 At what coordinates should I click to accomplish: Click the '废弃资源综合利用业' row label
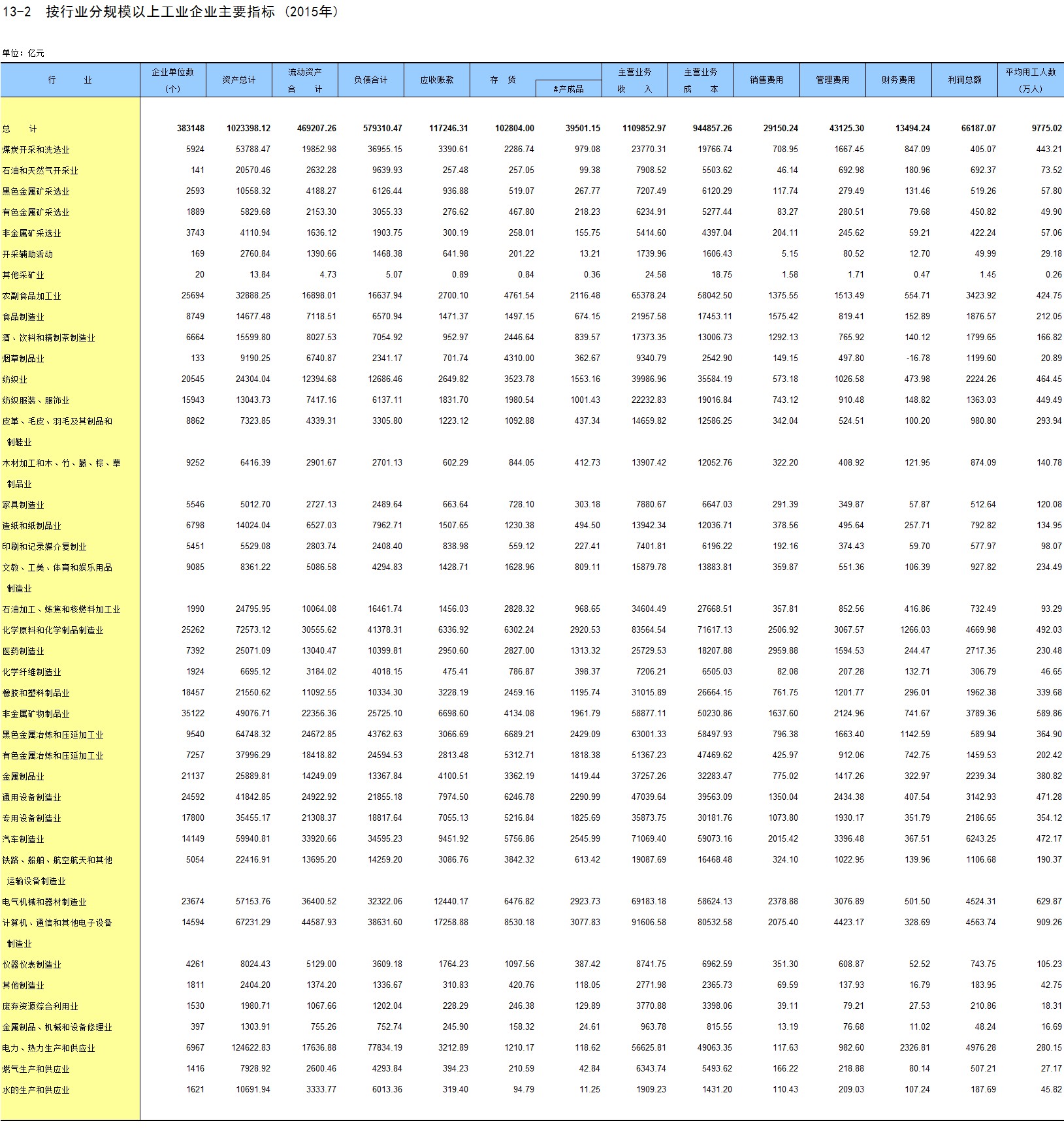40,1006
